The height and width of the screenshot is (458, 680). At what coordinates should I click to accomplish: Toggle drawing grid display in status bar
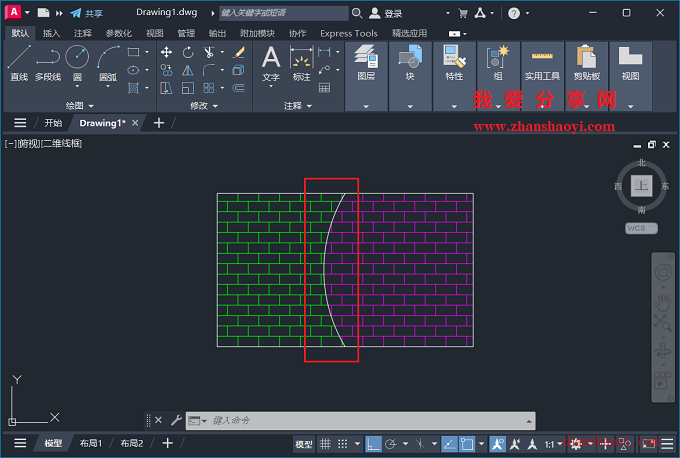pyautogui.click(x=325, y=444)
